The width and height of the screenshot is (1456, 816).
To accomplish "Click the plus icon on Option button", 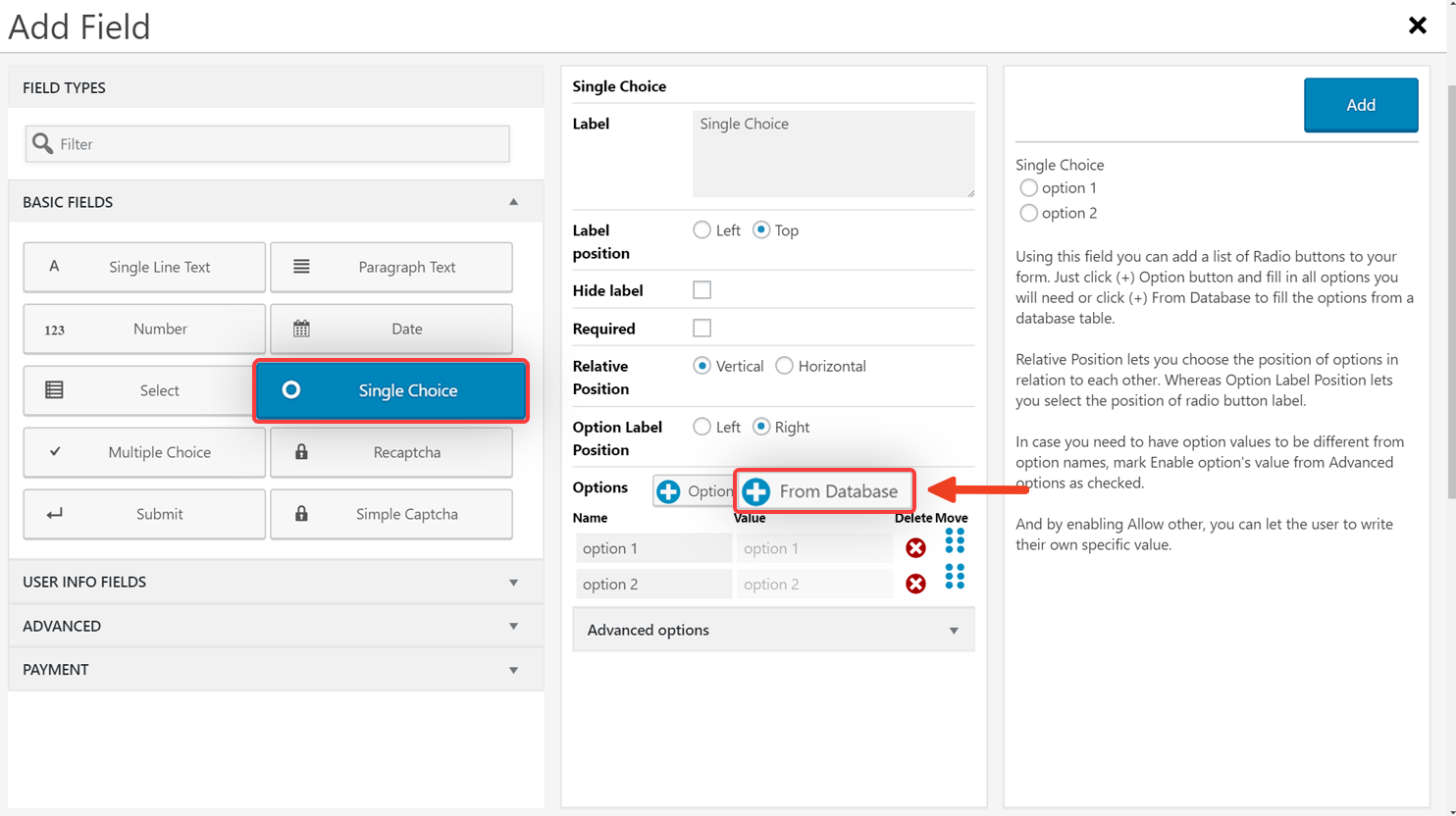I will [668, 491].
